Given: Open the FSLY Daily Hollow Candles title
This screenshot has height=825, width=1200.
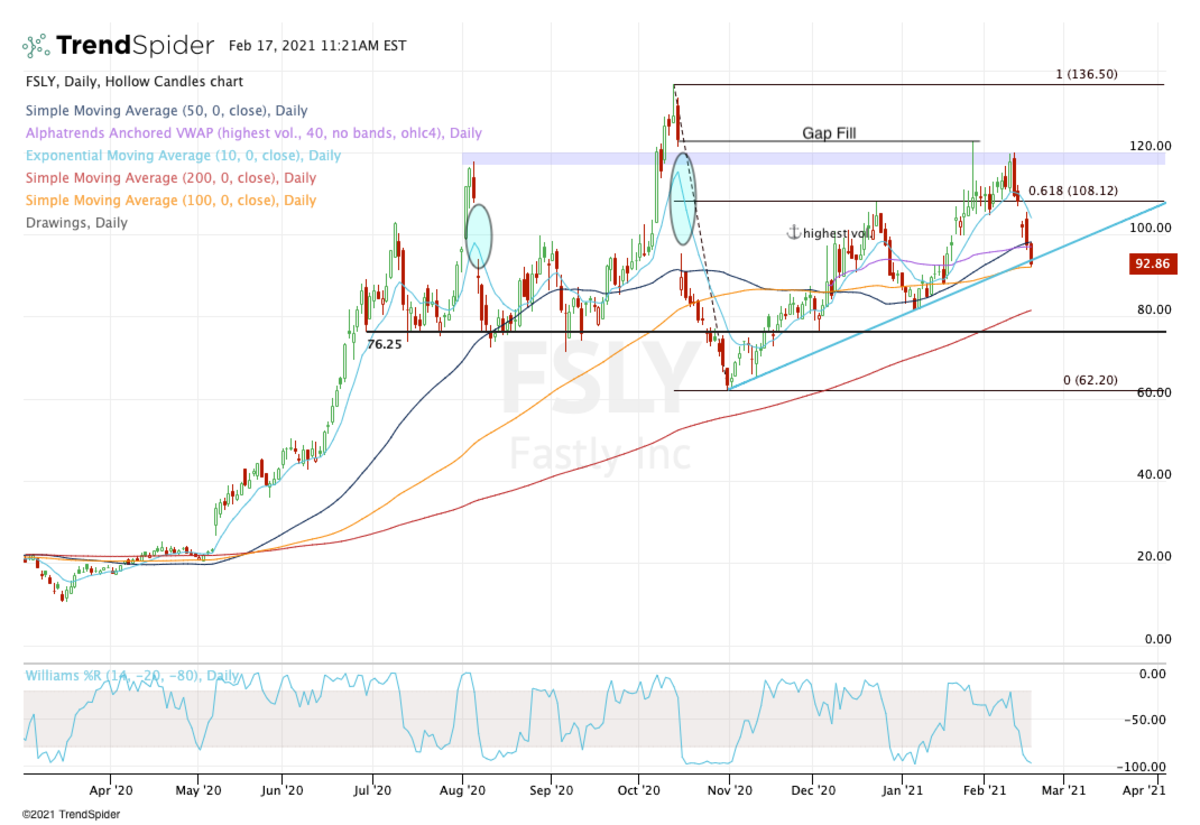Looking at the screenshot, I should 134,82.
